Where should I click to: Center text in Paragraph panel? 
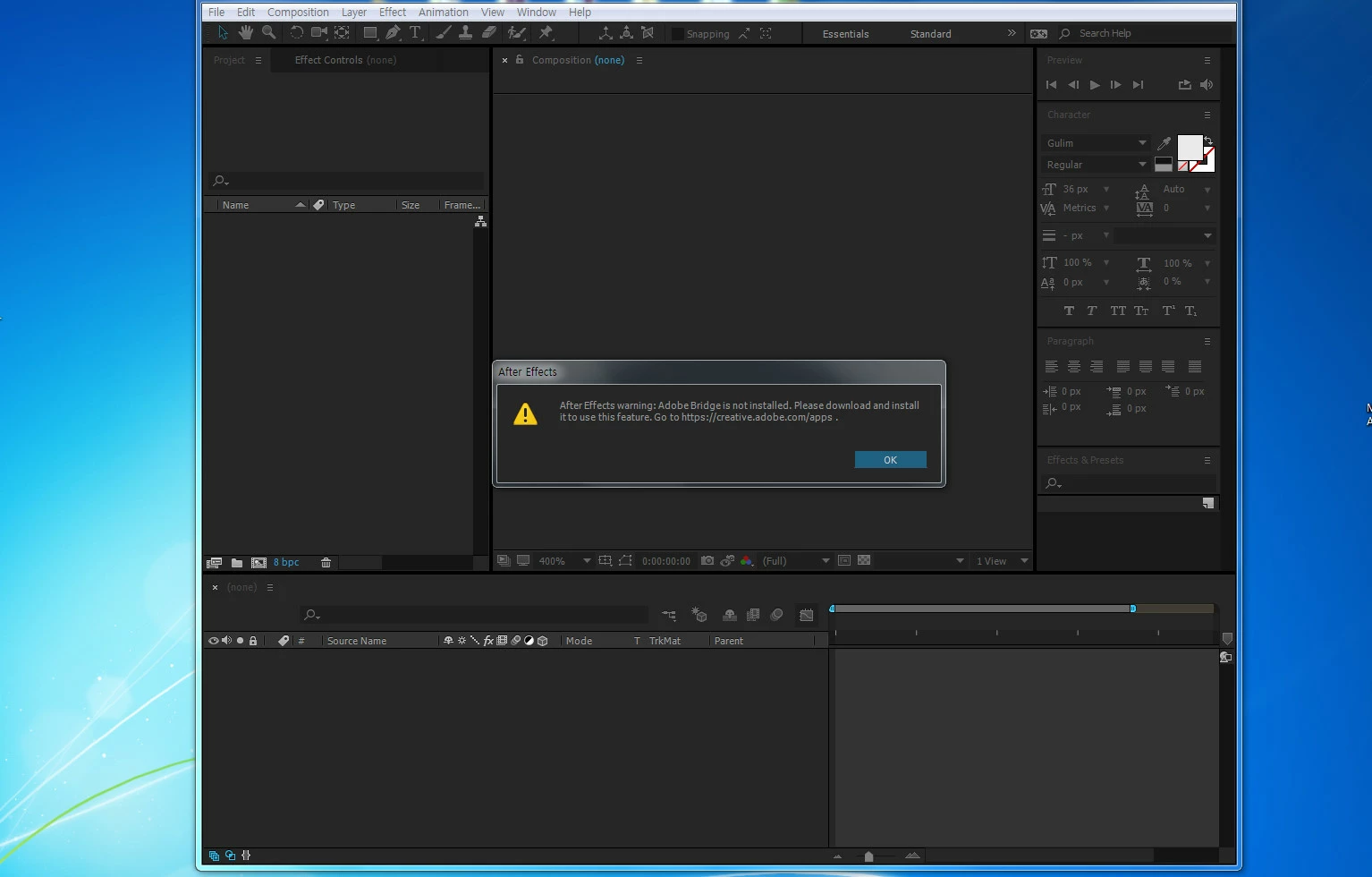coord(1074,367)
